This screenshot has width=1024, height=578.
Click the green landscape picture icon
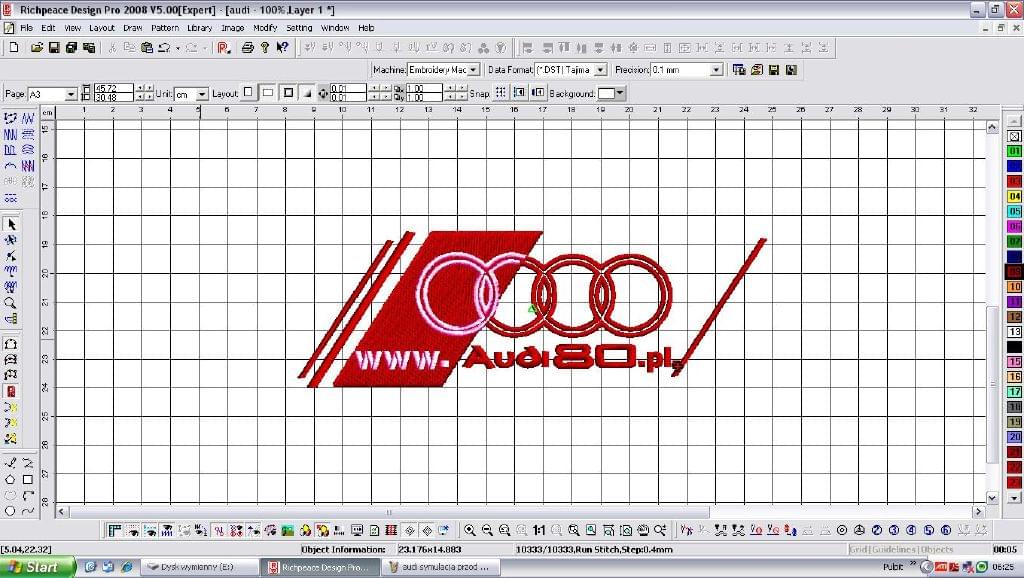(288, 530)
